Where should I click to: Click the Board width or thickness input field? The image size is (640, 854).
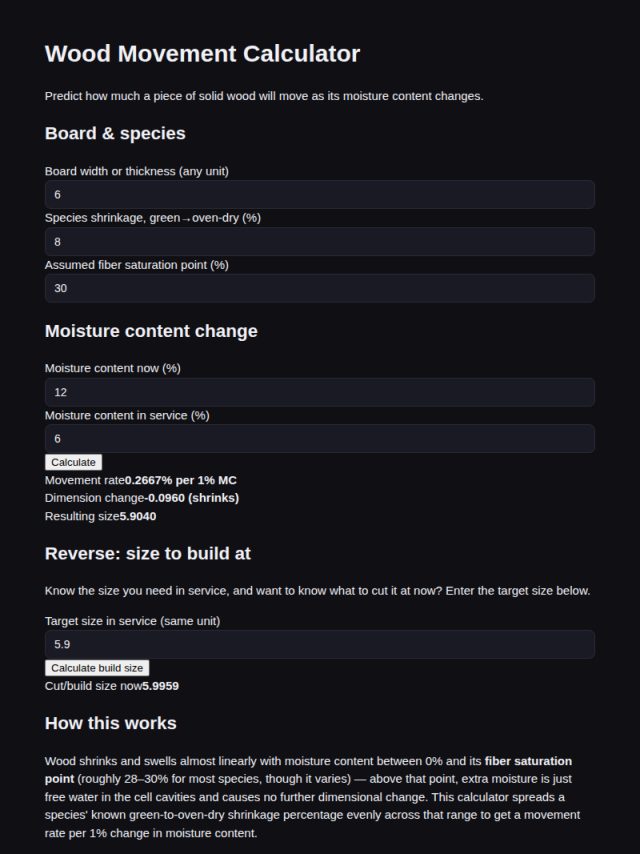[320, 194]
